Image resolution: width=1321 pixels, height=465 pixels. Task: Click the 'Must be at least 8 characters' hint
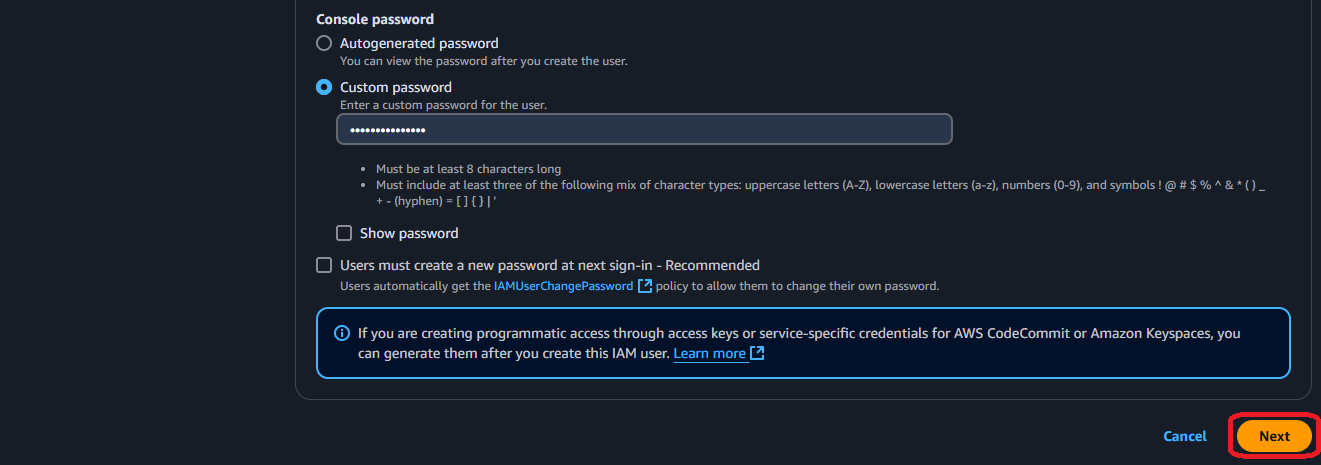click(468, 169)
